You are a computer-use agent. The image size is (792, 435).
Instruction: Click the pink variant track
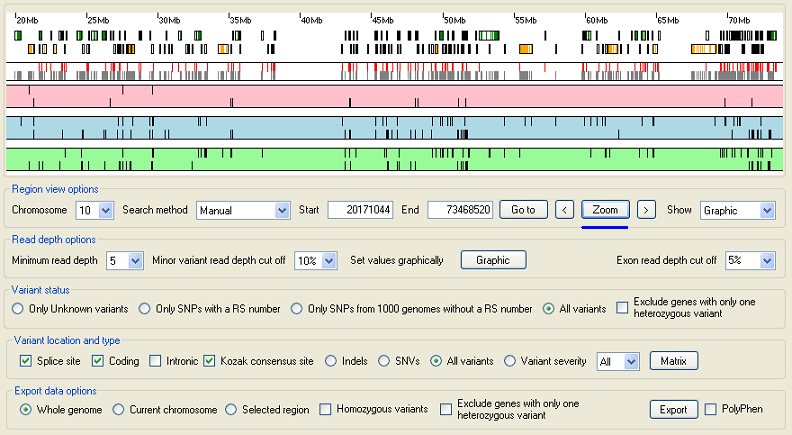tap(394, 96)
